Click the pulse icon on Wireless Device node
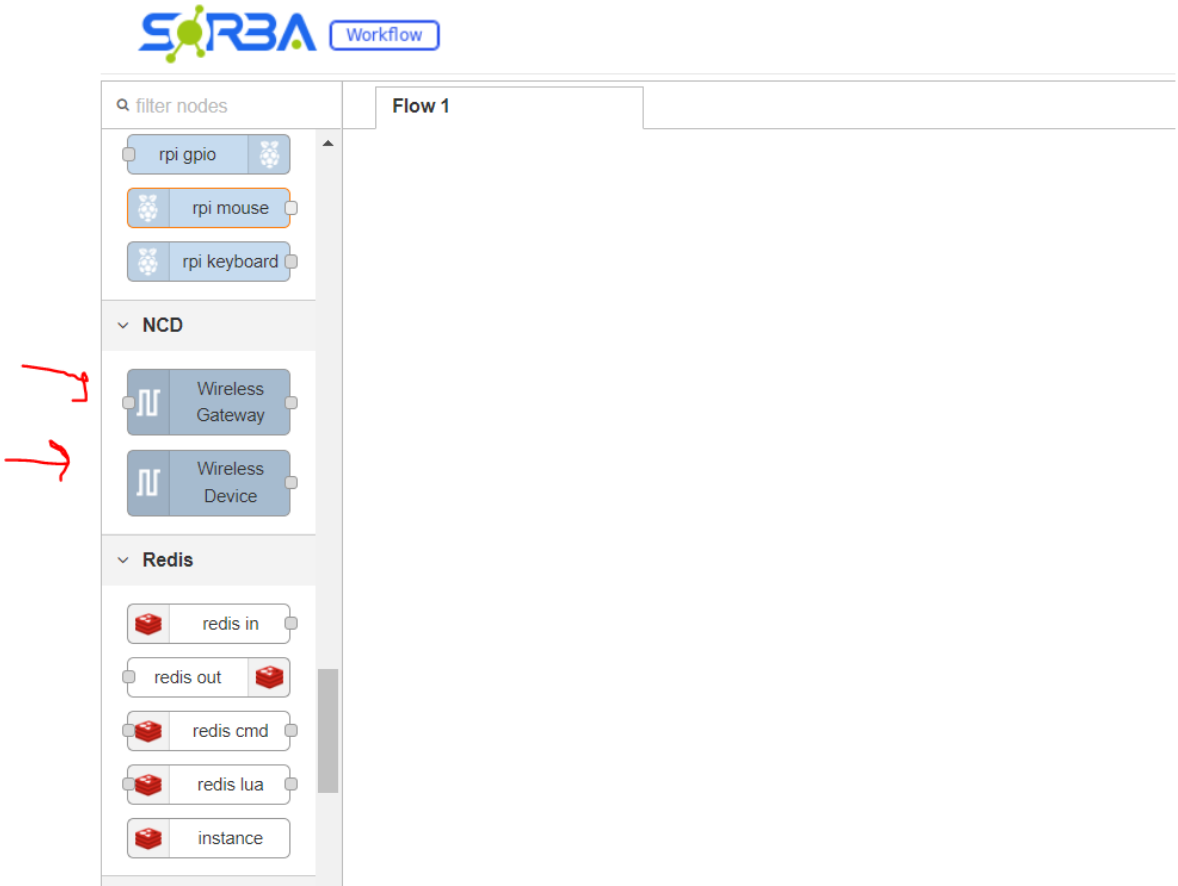Screen dimensions: 1178x886 [149, 483]
